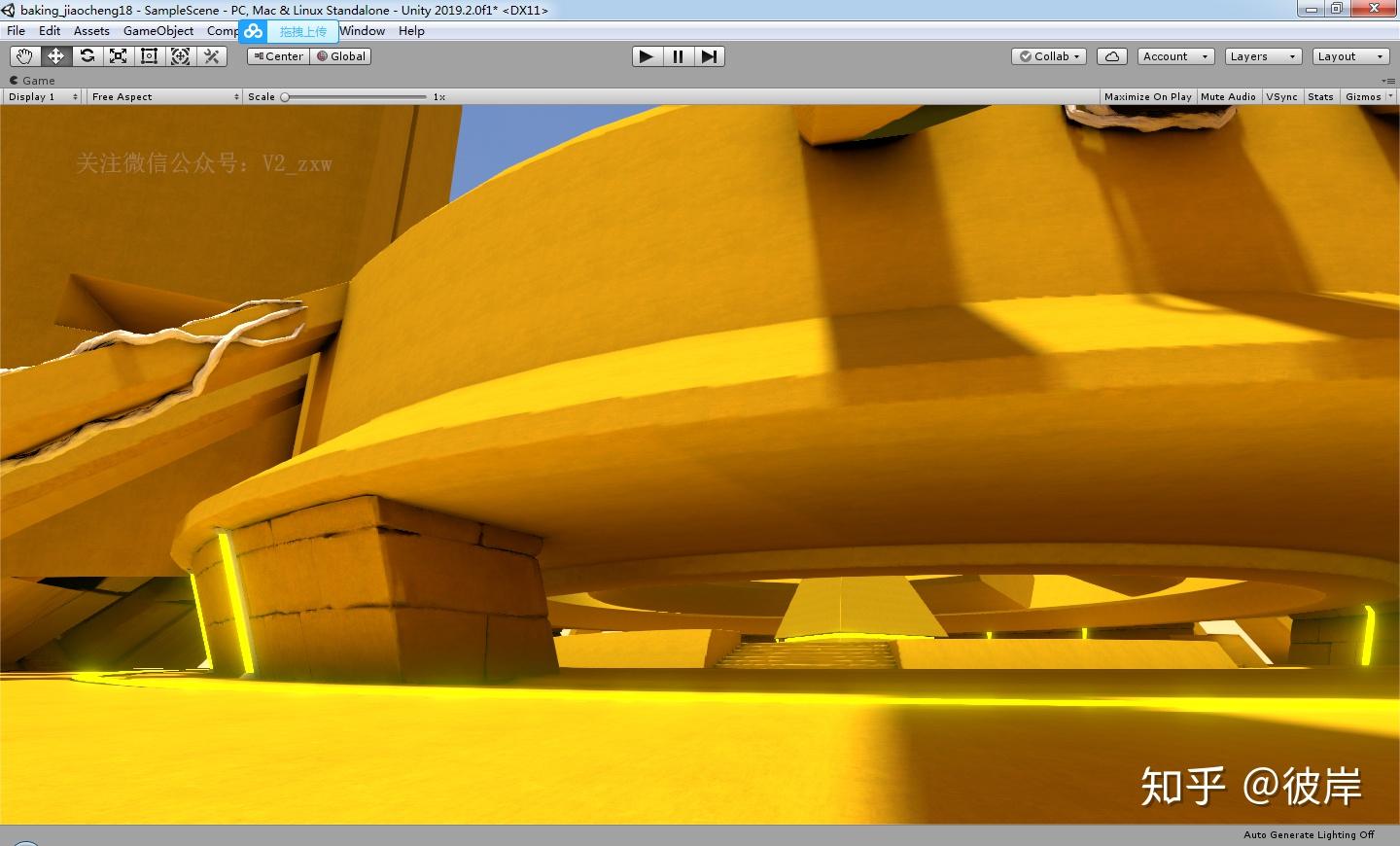Screen dimensions: 1400x846
Task: Select the Hand tool
Action: [24, 56]
